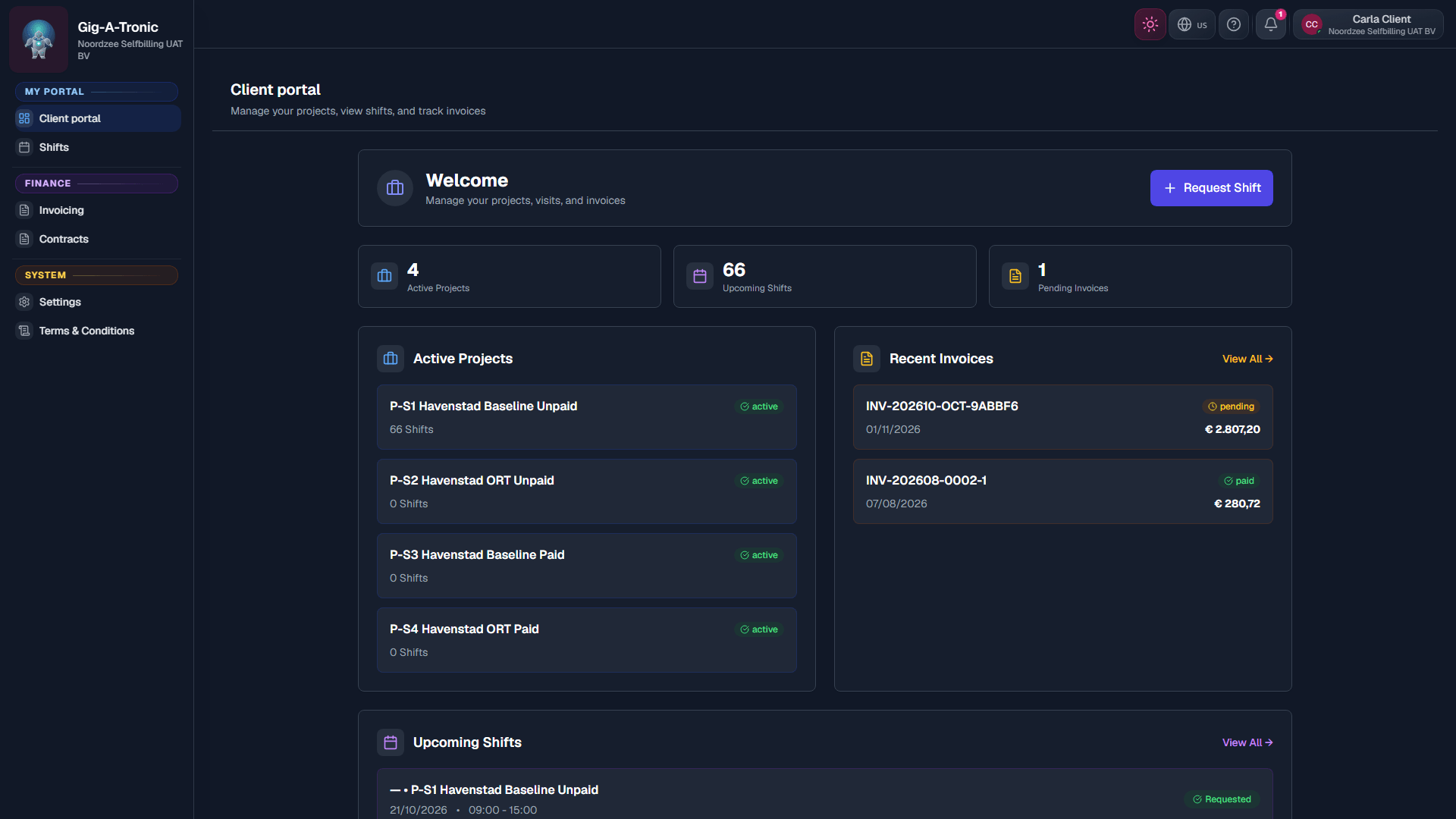1456x819 pixels.
Task: Click the € 2.807,20 invoice amount
Action: 1232,429
